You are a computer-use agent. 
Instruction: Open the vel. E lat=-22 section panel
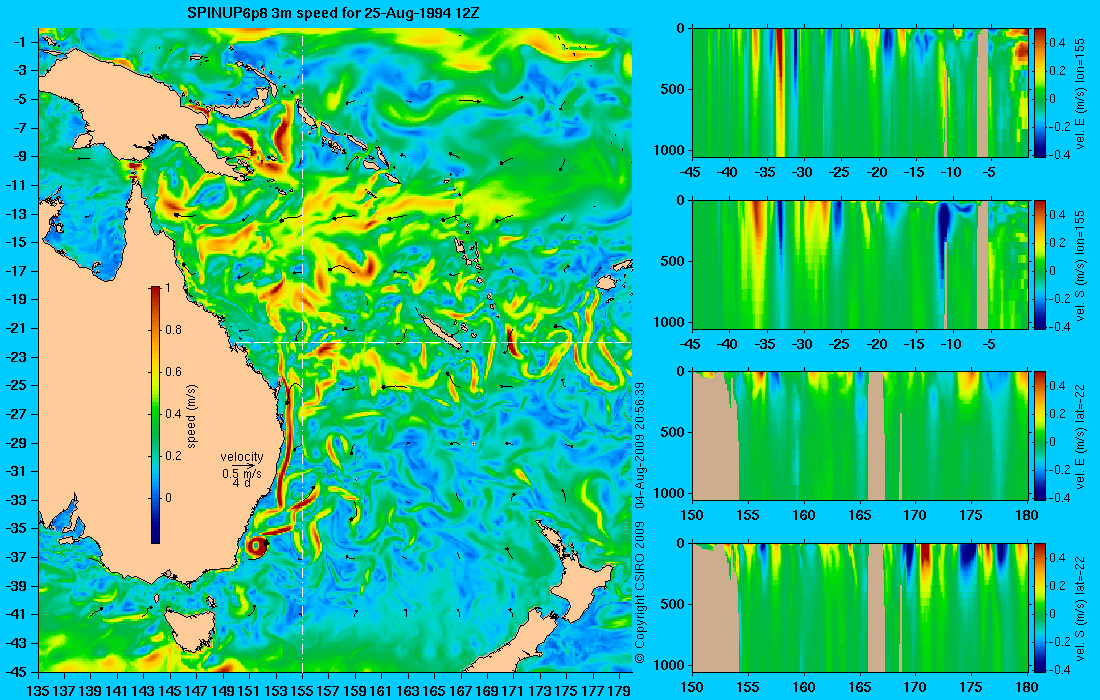pyautogui.click(x=860, y=436)
